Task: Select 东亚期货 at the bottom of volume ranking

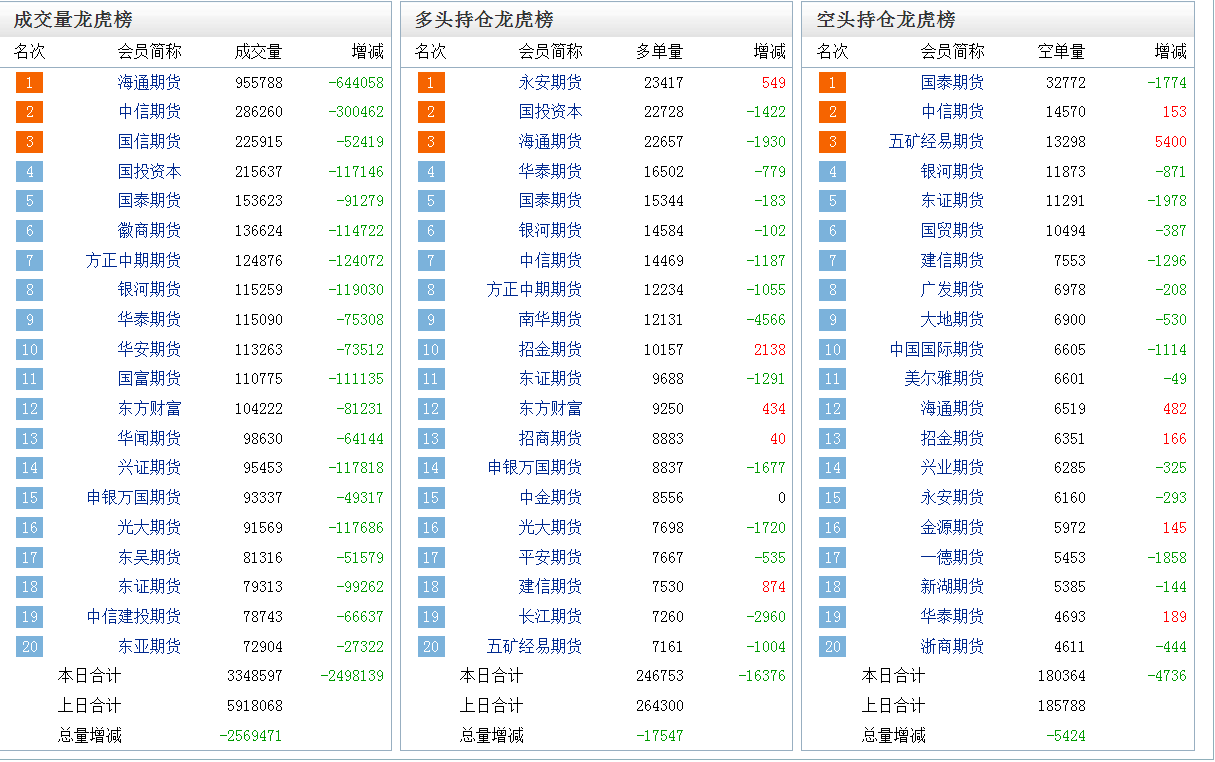Action: [x=150, y=645]
